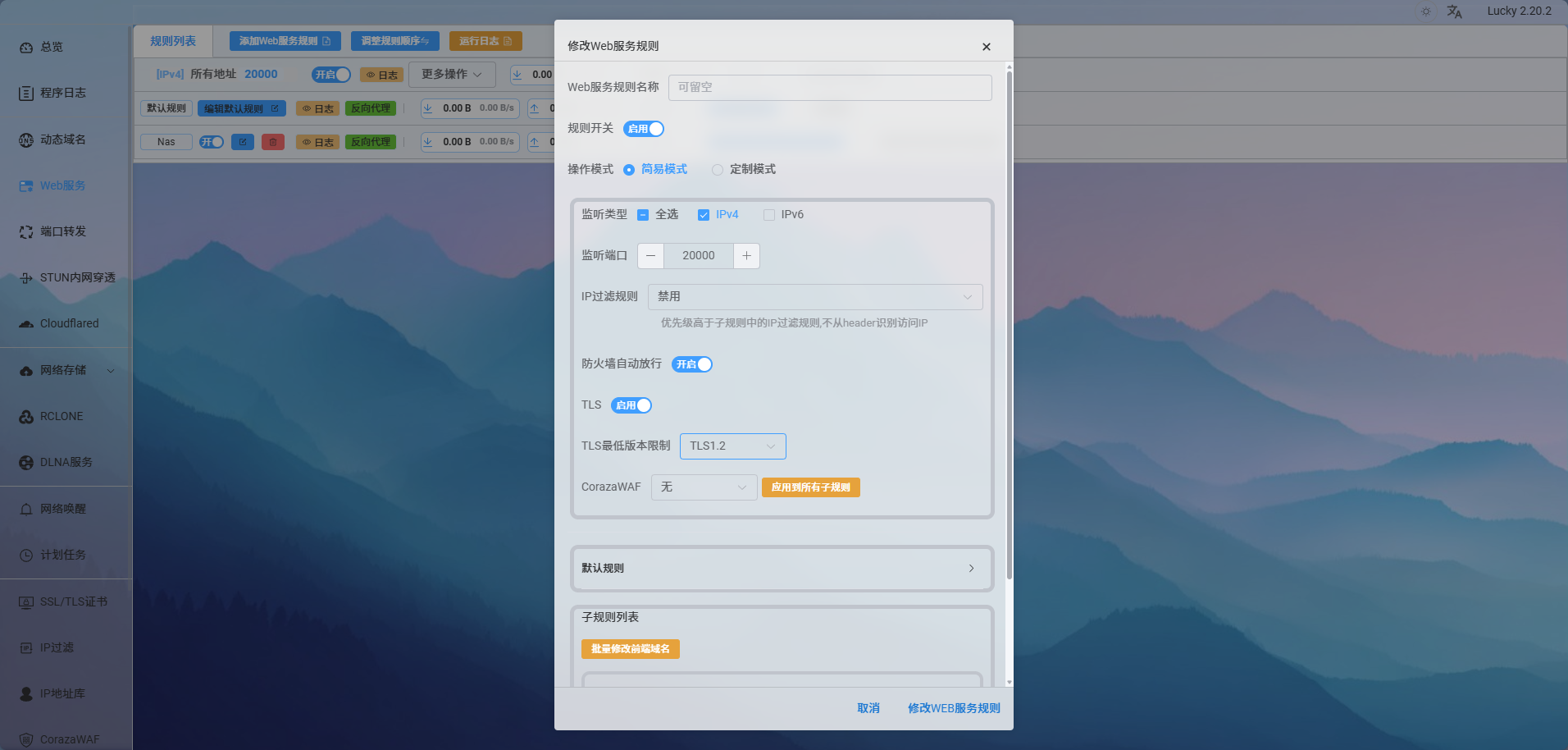Open 动态域名 in the sidebar
The width and height of the screenshot is (1568, 750).
62,139
